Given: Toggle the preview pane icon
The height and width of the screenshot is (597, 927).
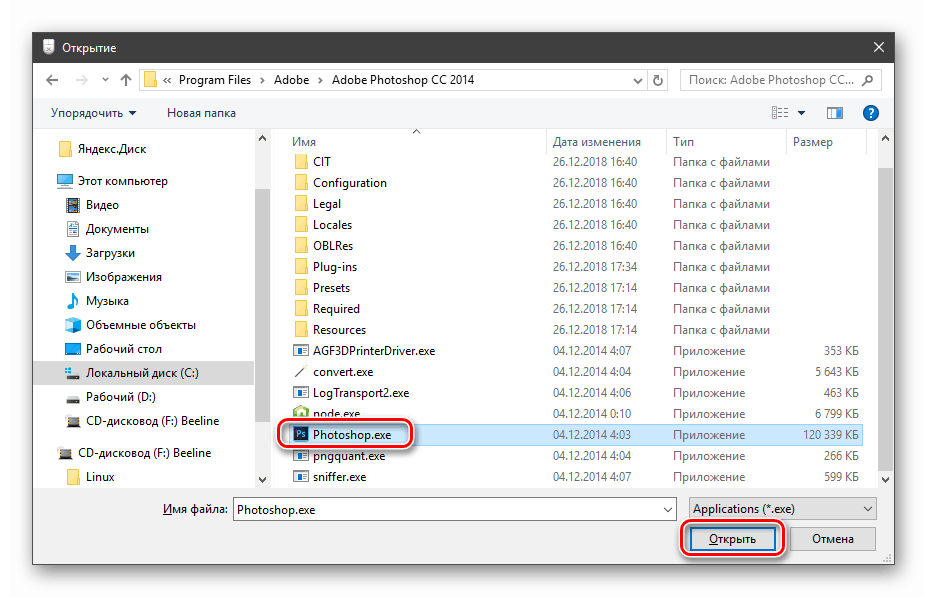Looking at the screenshot, I should [x=835, y=112].
